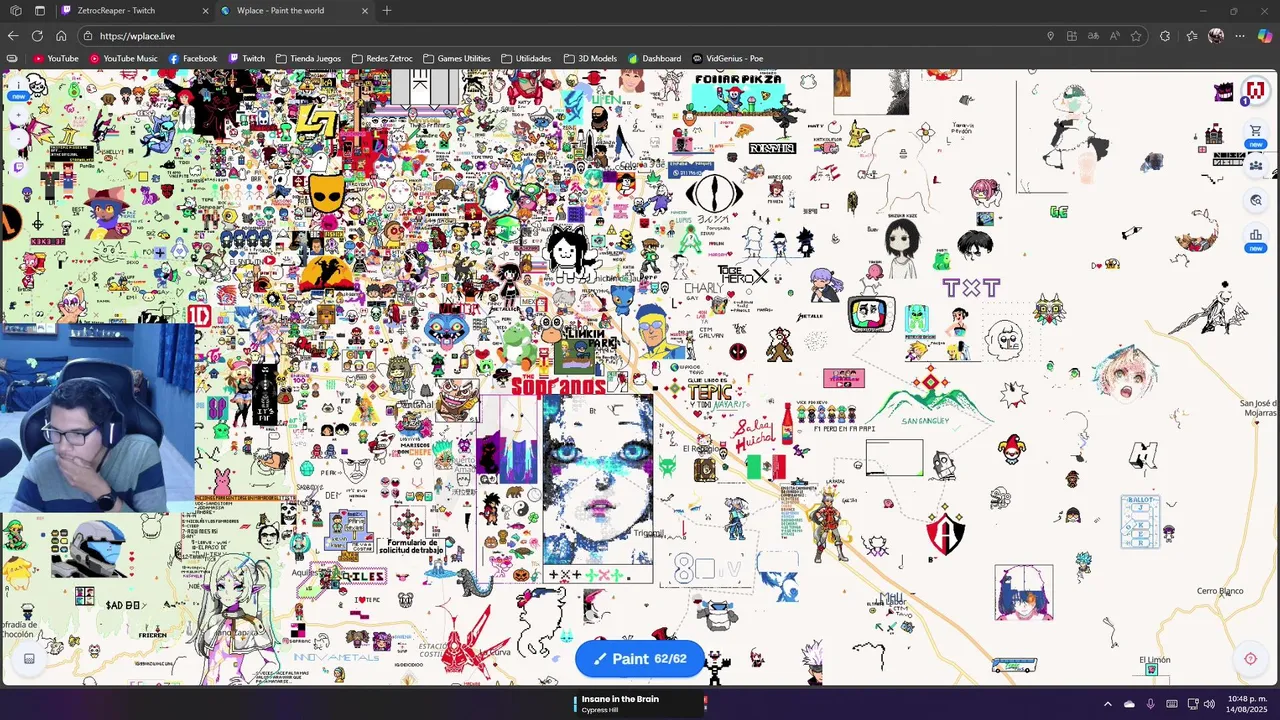Reload the wplace.live page
This screenshot has height=720, width=1280.
point(37,36)
